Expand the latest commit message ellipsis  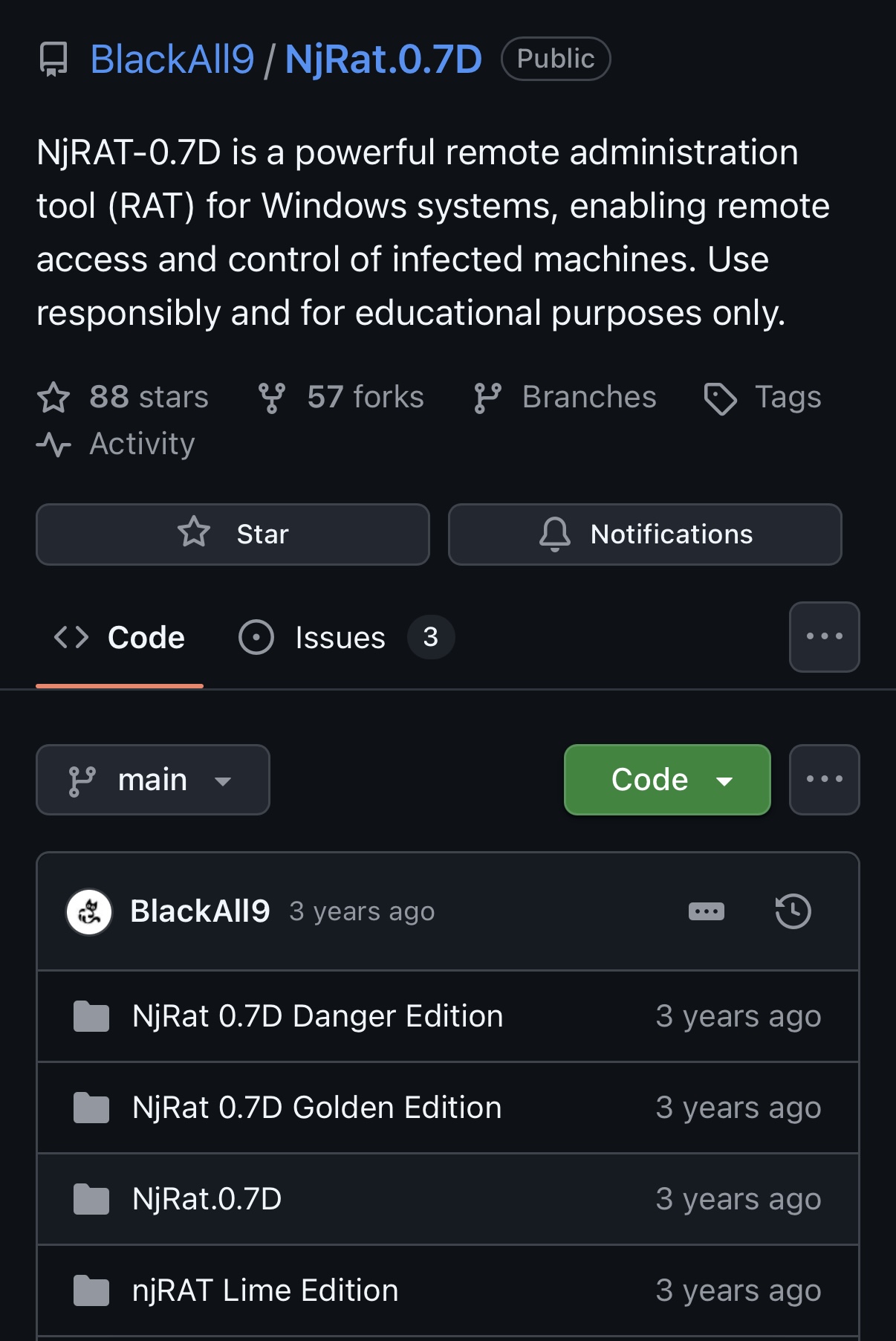(706, 911)
